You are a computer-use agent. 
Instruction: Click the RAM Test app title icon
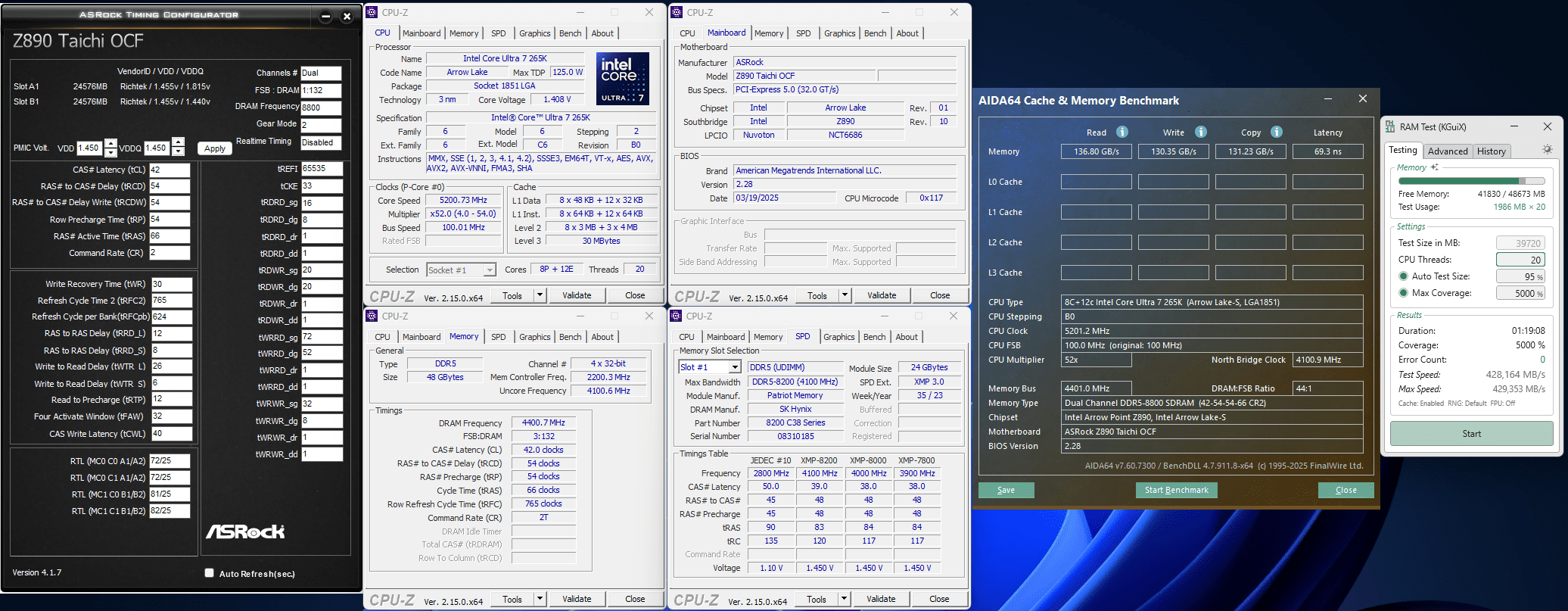[x=1390, y=126]
